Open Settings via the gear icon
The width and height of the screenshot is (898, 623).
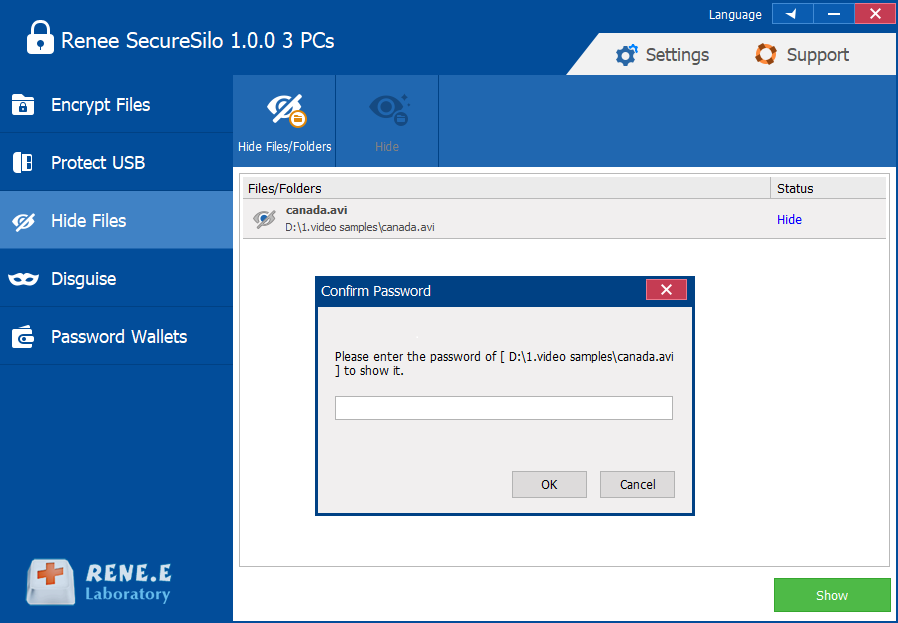pyautogui.click(x=626, y=55)
